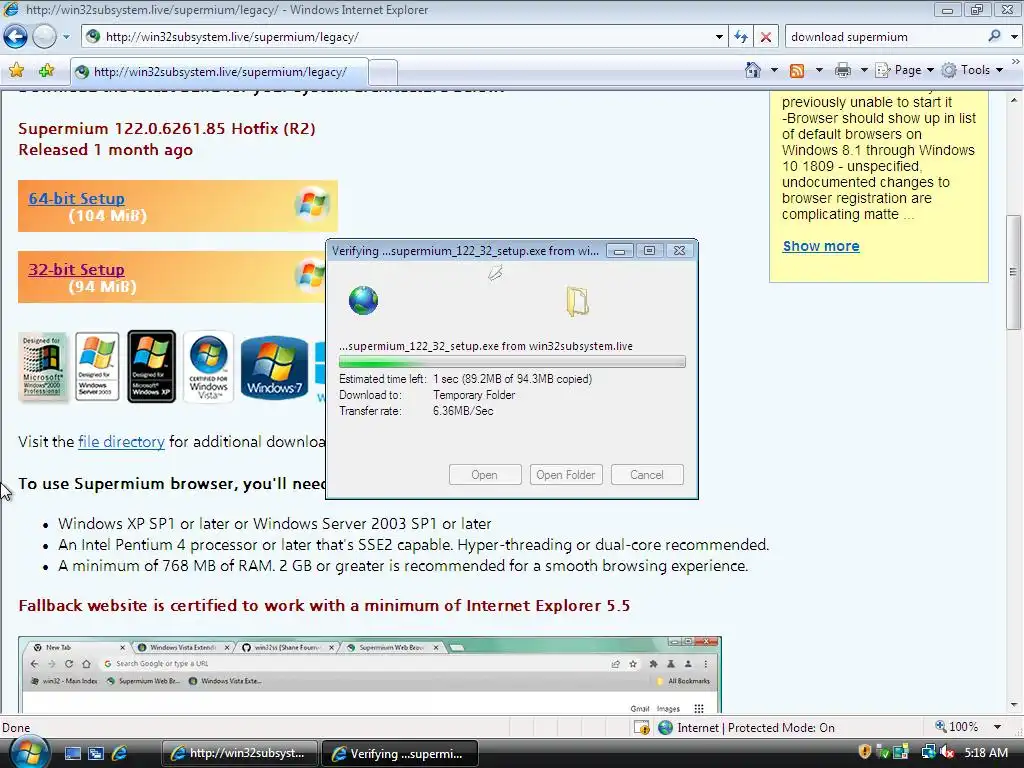Click the 64-bit Setup download link
The height and width of the screenshot is (768, 1024).
tap(76, 199)
